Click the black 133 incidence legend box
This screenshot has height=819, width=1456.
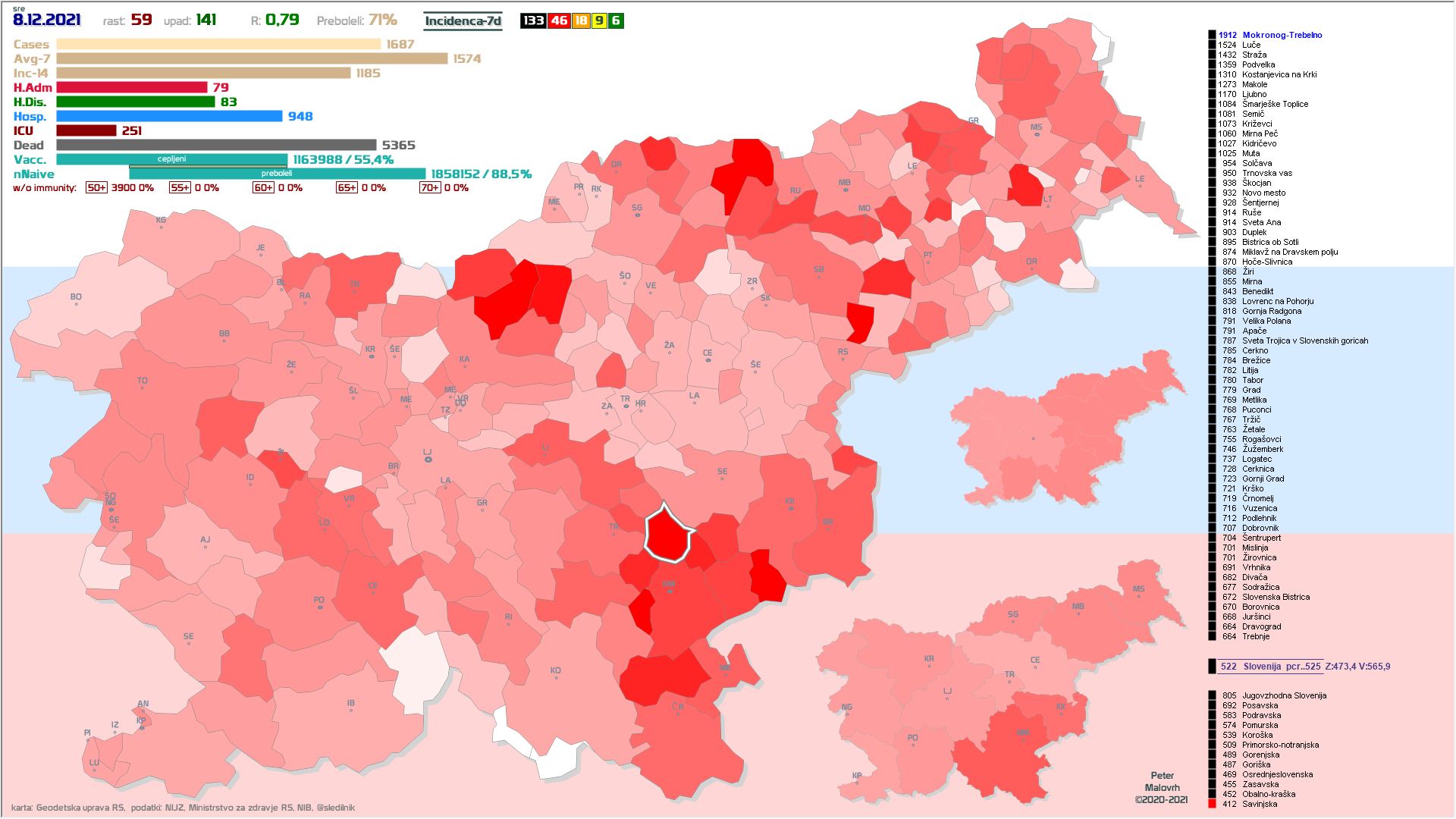point(534,20)
